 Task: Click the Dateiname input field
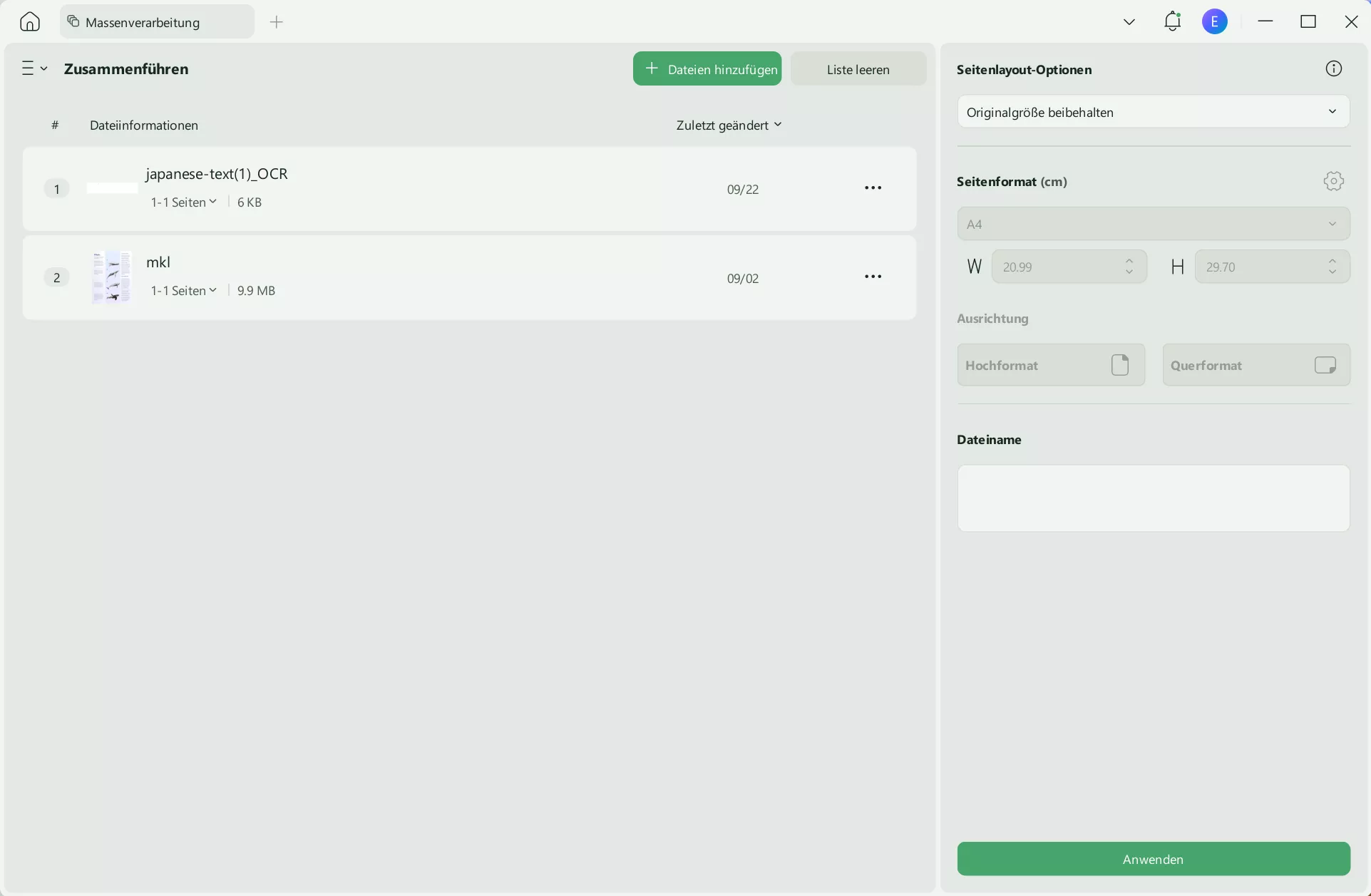pyautogui.click(x=1153, y=498)
